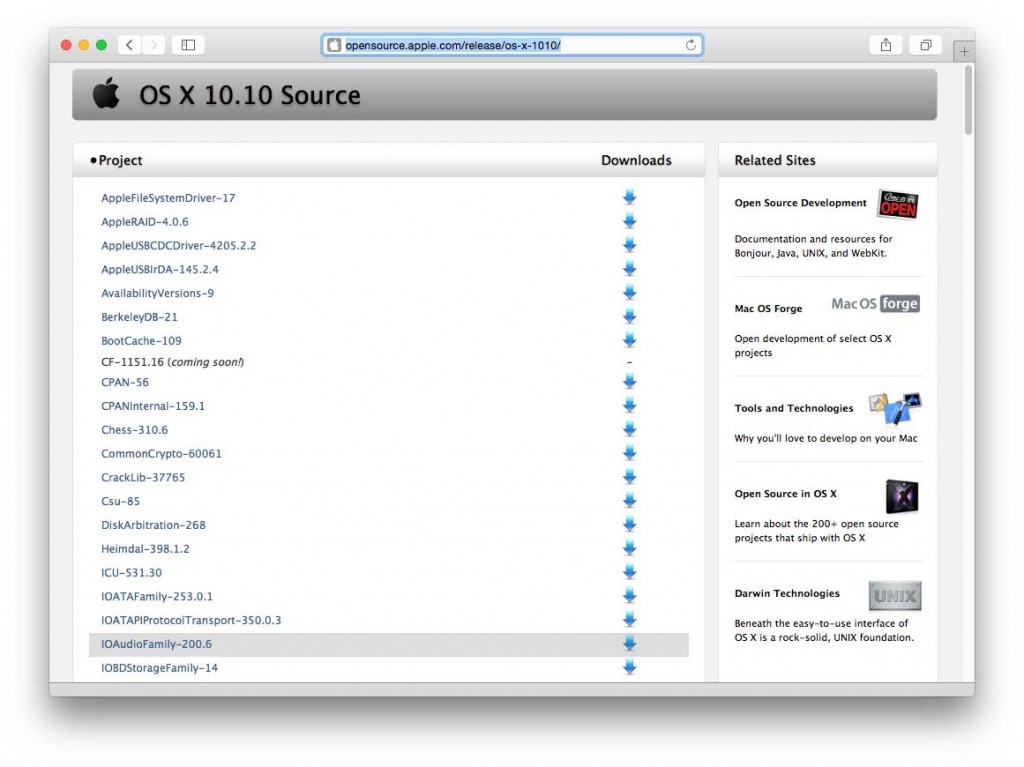
Task: Download CrackLib-37765 via its arrow icon
Action: 630,477
